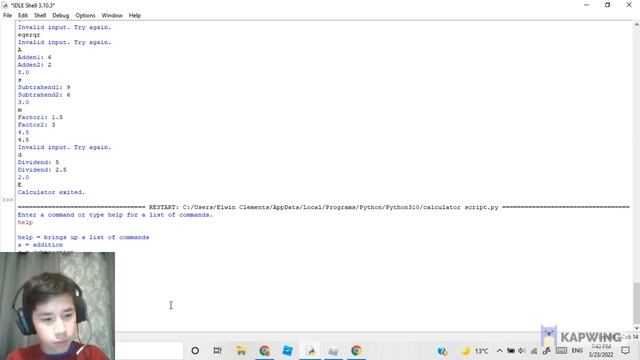Open Task View from the taskbar

(x=218, y=351)
